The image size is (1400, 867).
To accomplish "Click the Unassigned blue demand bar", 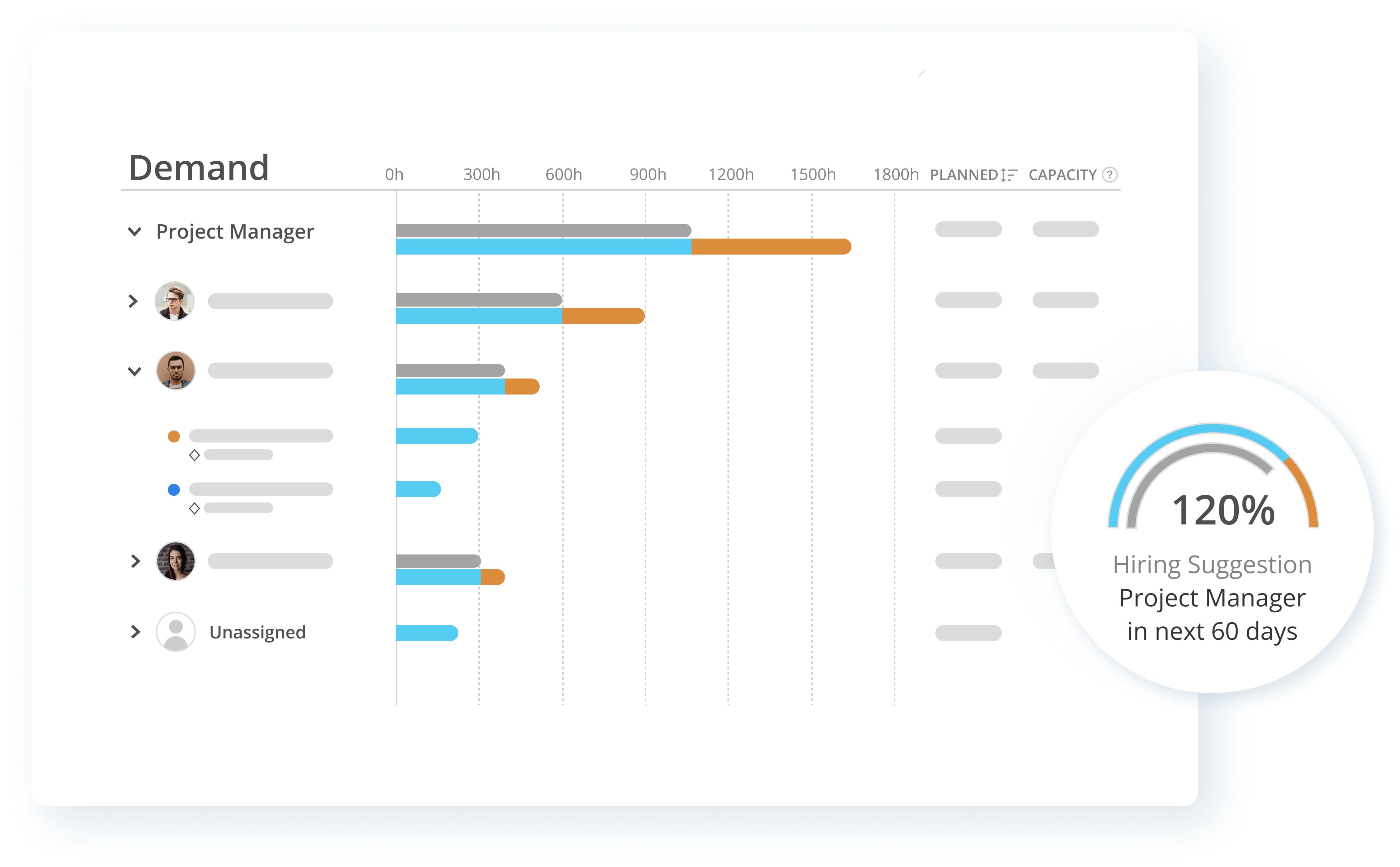I will 427,633.
